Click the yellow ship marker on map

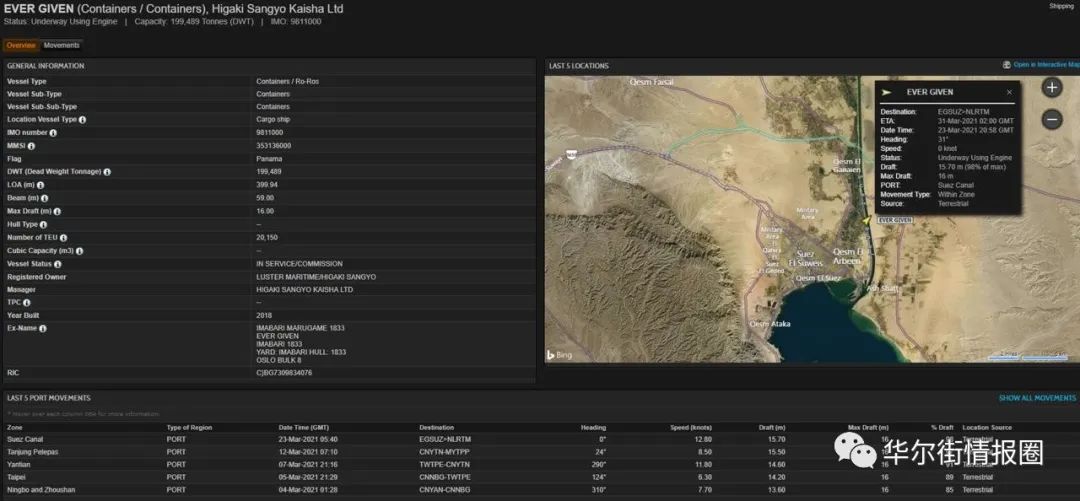(866, 221)
